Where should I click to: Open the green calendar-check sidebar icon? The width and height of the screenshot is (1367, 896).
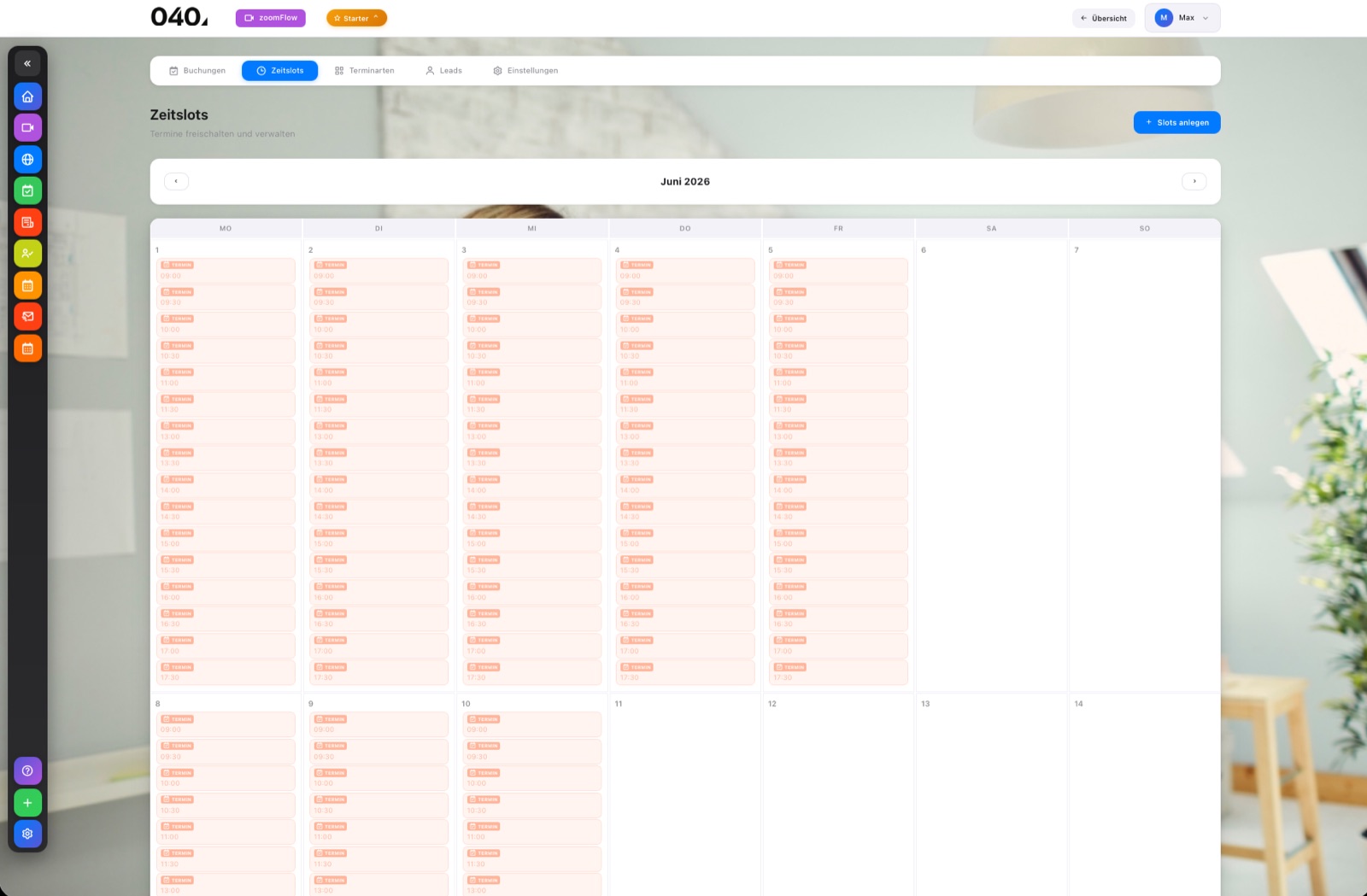click(27, 191)
